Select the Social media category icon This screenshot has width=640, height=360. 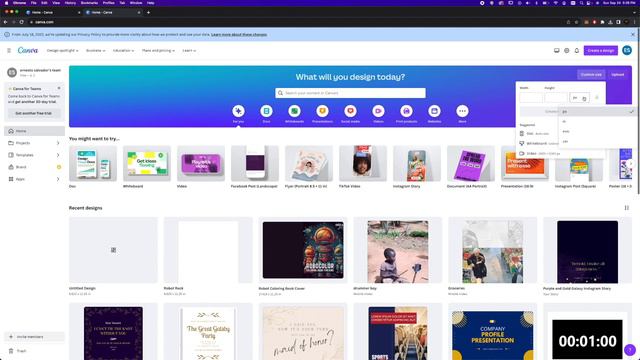350,111
